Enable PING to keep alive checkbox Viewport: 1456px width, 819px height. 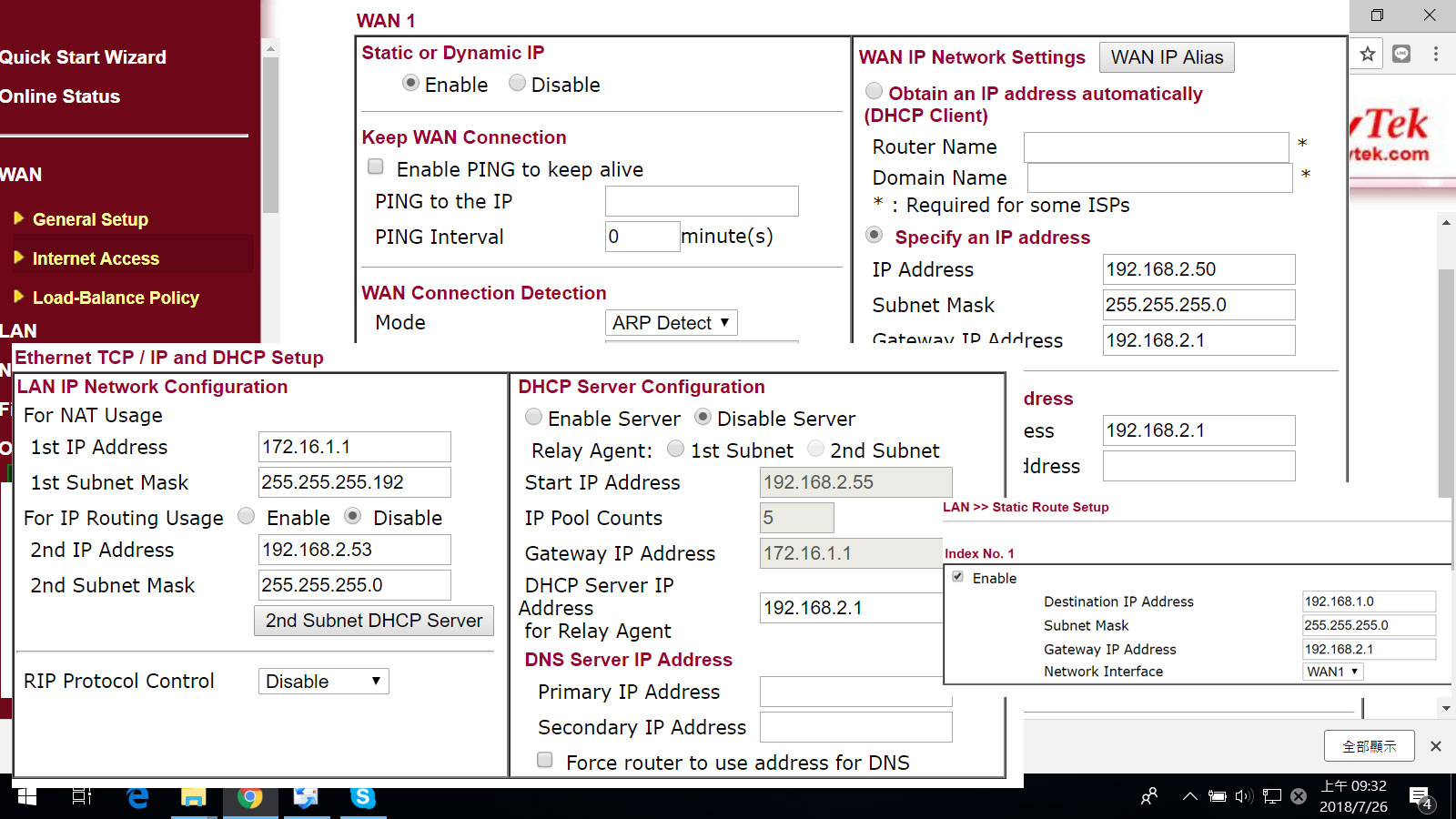376,167
